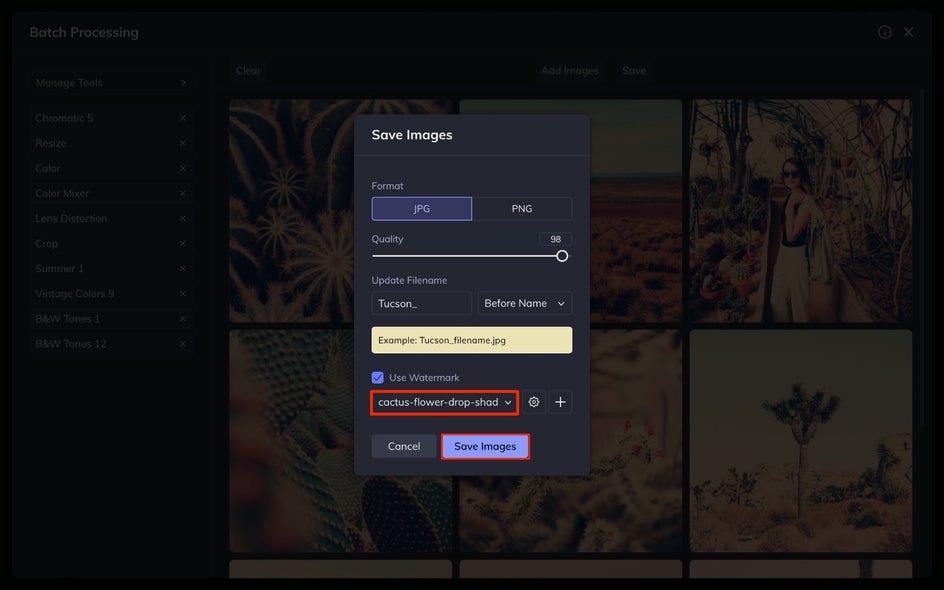Select the Resize tool entry
The image size is (944, 590).
click(111, 143)
